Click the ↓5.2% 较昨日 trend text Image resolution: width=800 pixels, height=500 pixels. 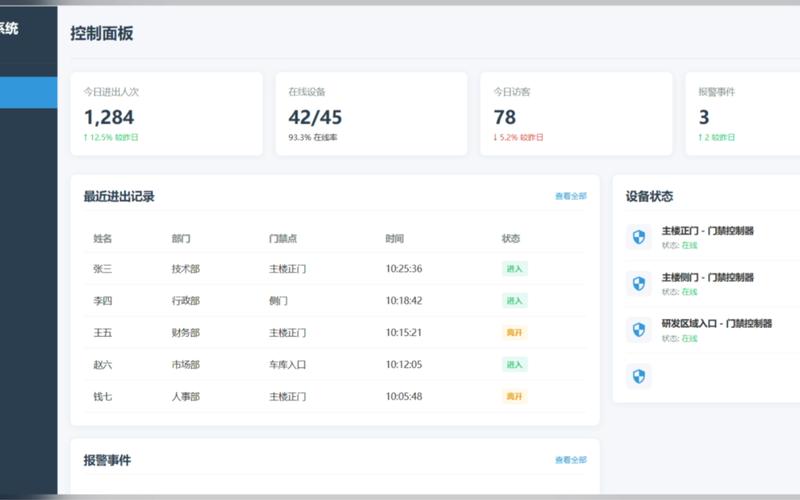(518, 137)
